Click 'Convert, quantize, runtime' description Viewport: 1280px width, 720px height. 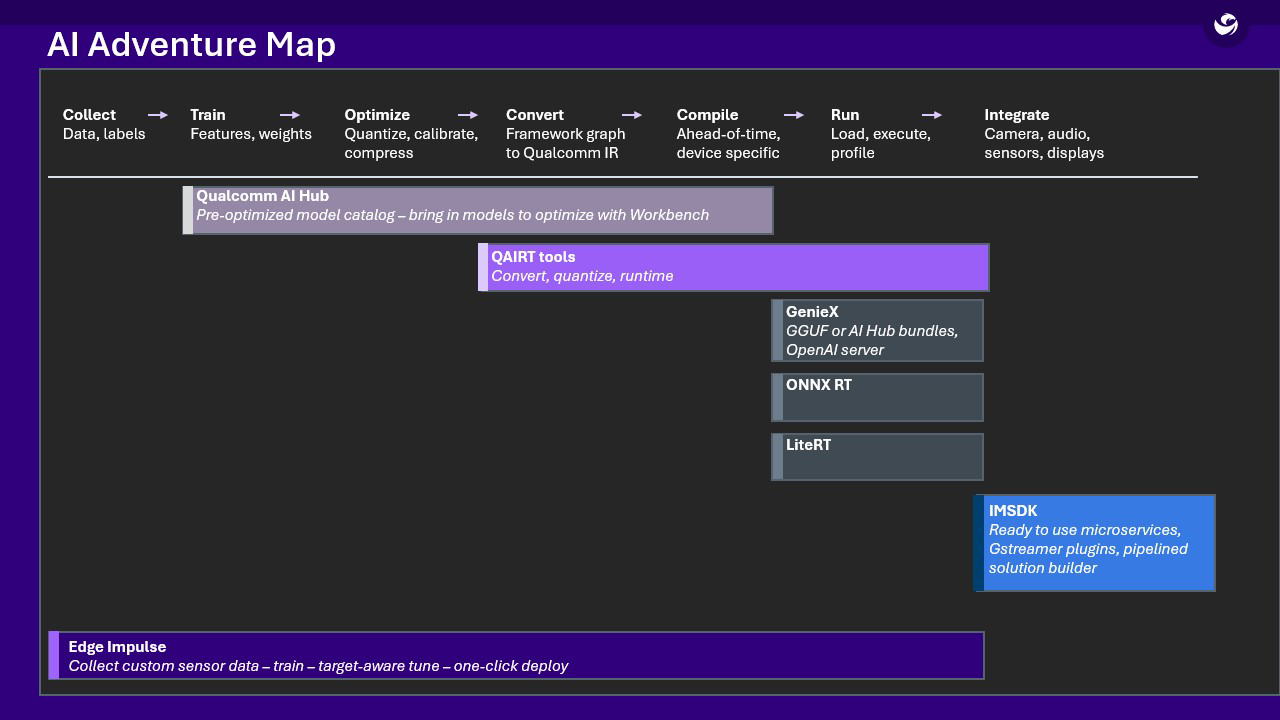point(582,276)
